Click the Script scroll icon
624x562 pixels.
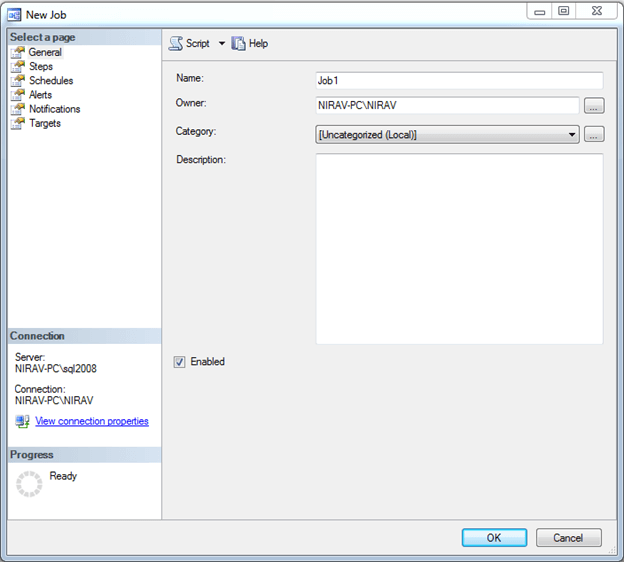[x=176, y=43]
